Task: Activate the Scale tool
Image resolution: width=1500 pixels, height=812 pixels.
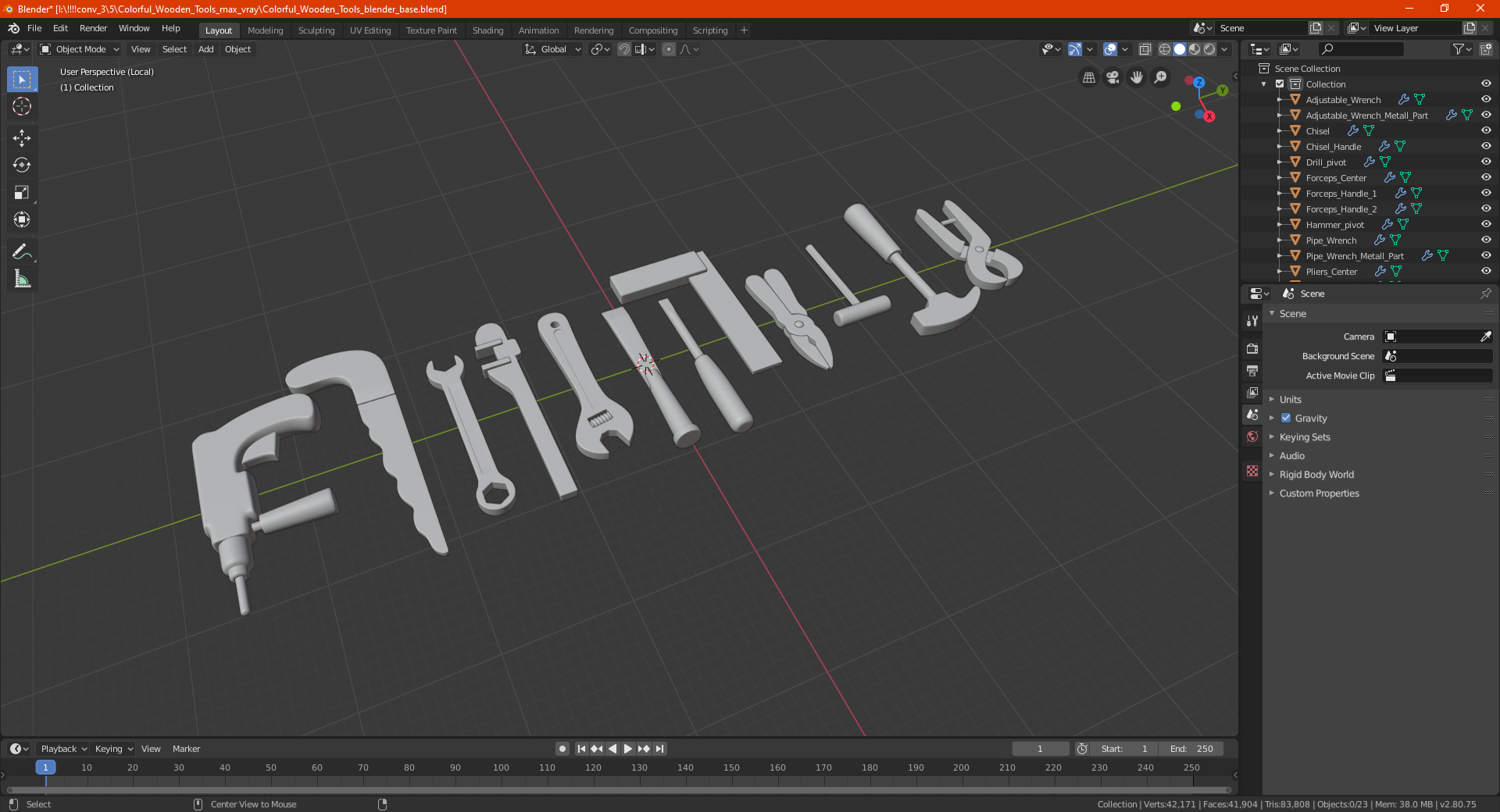Action: [22, 192]
